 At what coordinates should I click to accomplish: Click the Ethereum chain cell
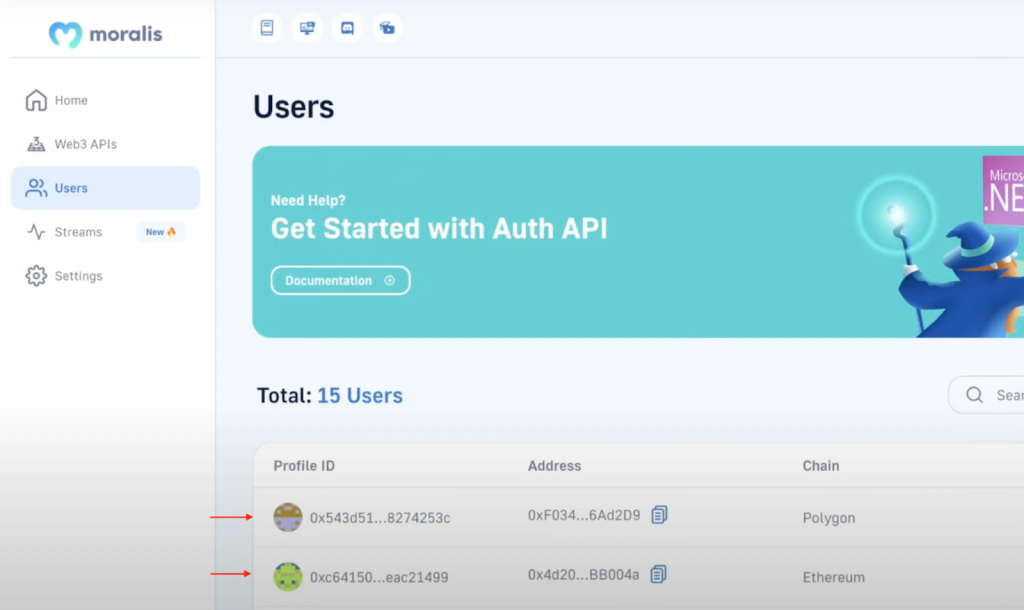pos(833,577)
